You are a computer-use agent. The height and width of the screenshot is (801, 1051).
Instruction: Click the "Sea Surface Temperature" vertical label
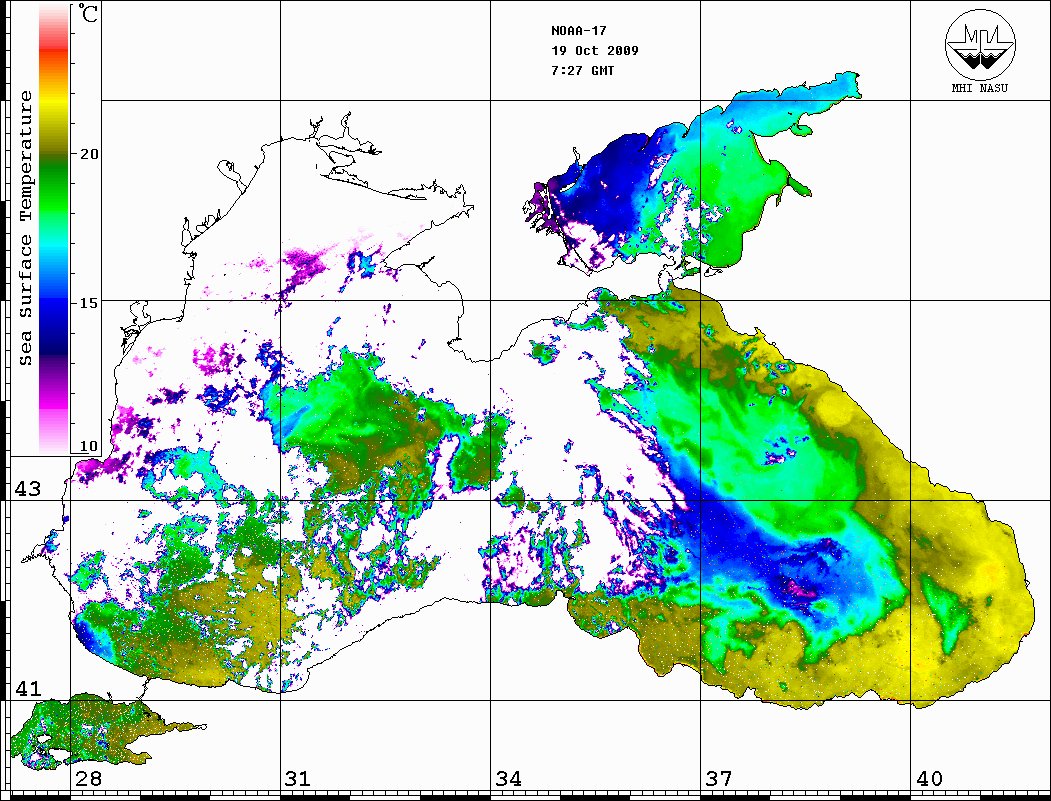(25, 228)
